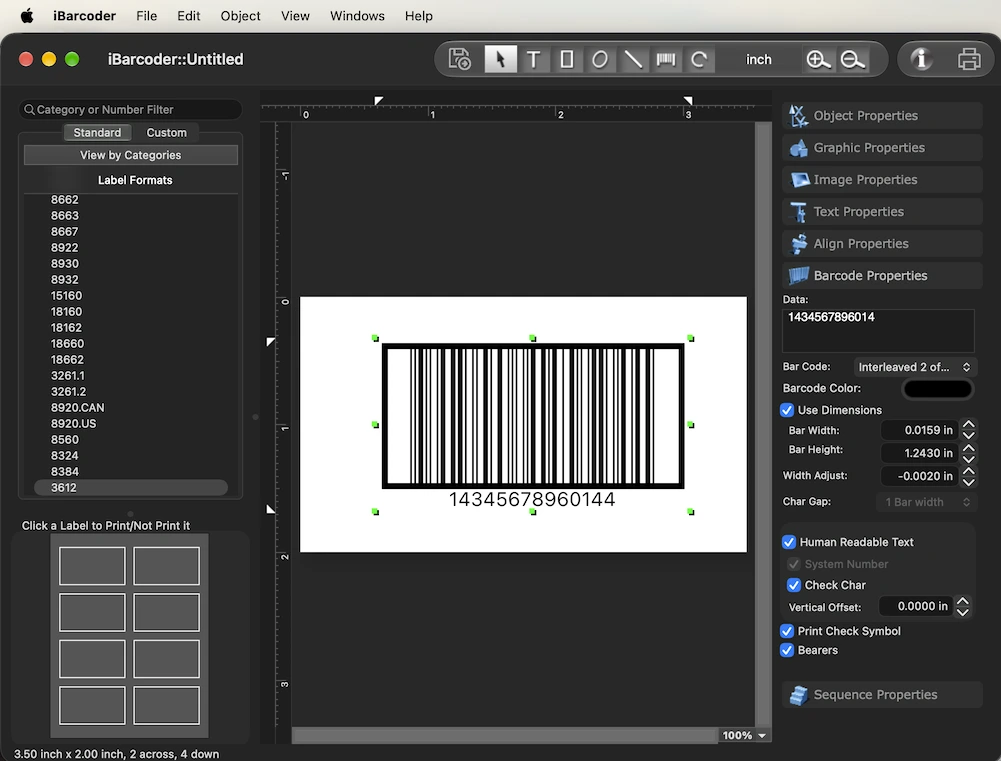Select the Ellipse tool
This screenshot has height=761, width=1001.
(599, 59)
